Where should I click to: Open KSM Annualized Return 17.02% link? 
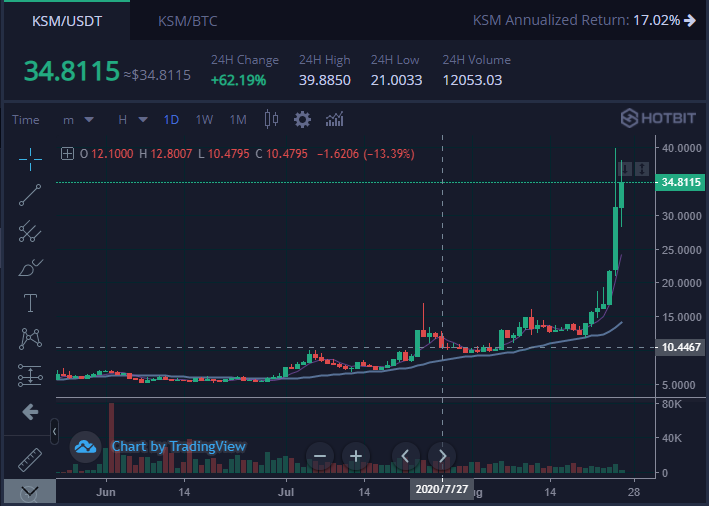click(x=584, y=20)
